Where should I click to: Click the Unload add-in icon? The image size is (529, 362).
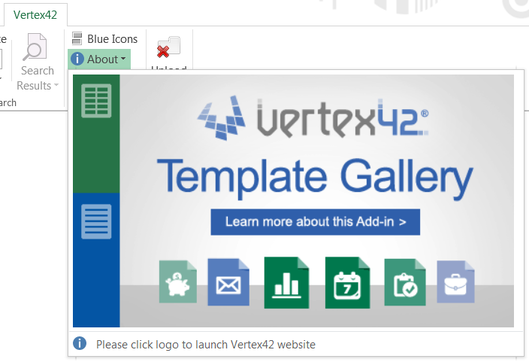169,47
